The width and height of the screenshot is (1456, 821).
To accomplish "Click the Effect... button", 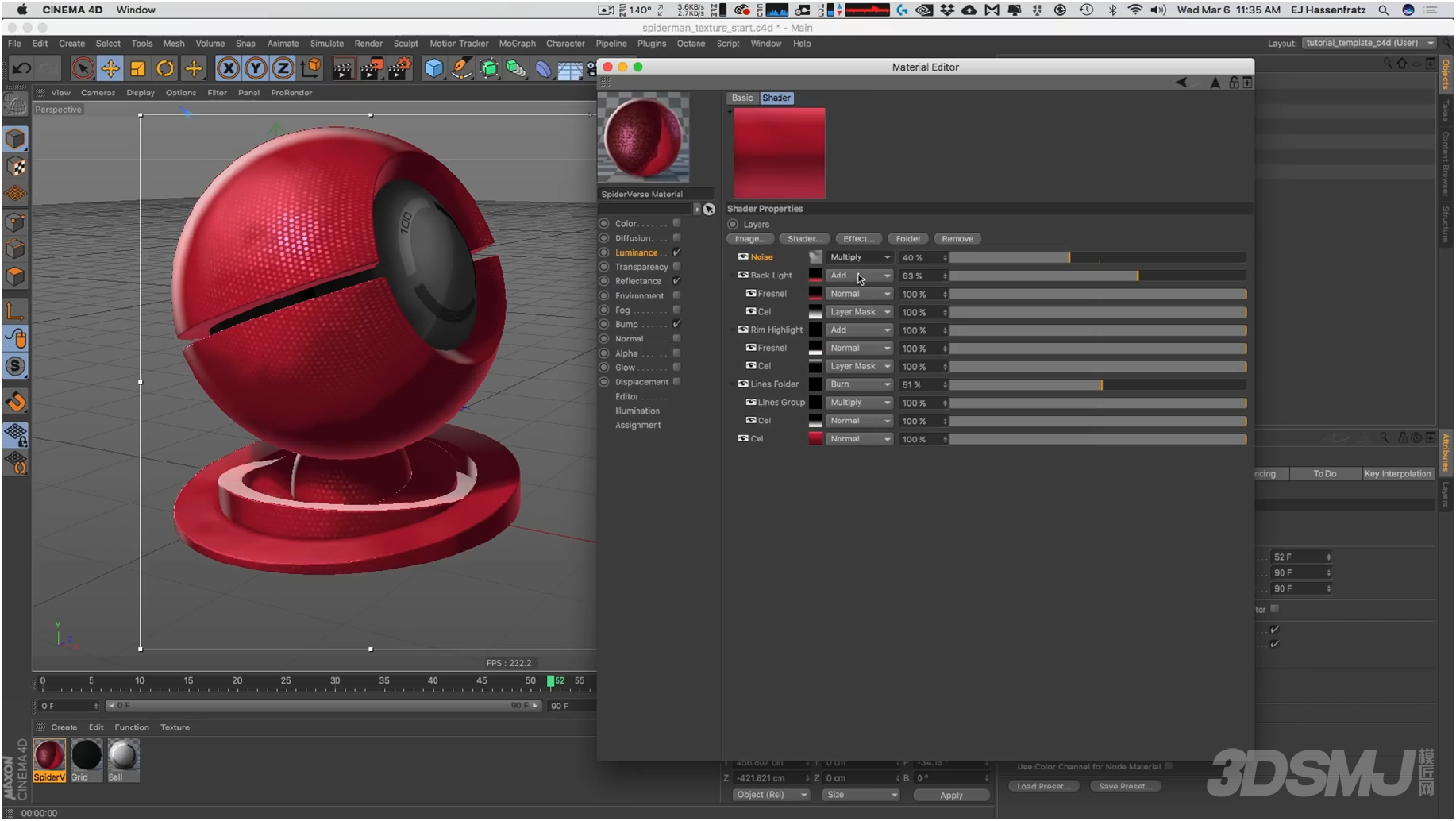I will [858, 238].
